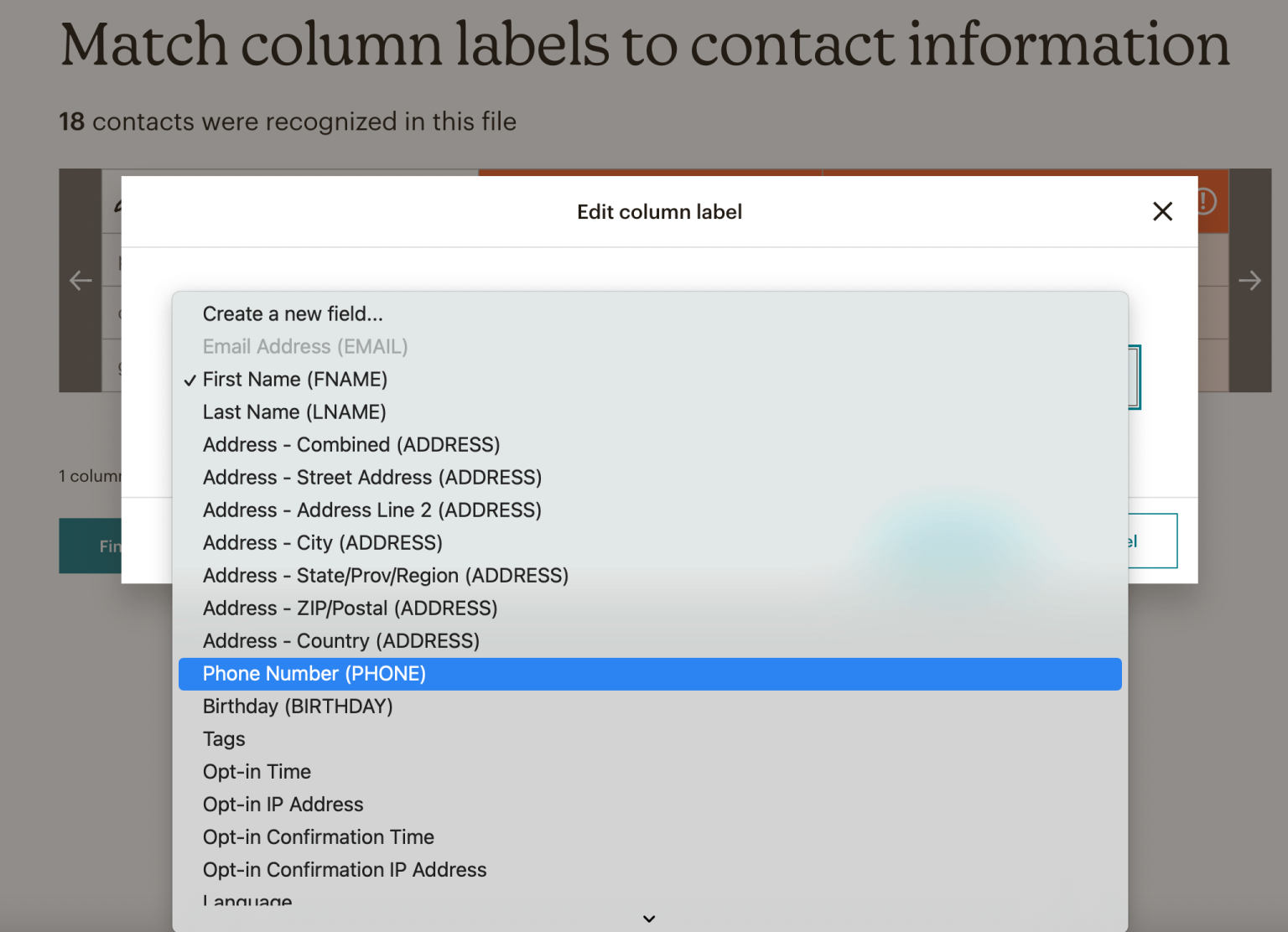Select Last Name (LNAME) from the list

pyautogui.click(x=294, y=412)
